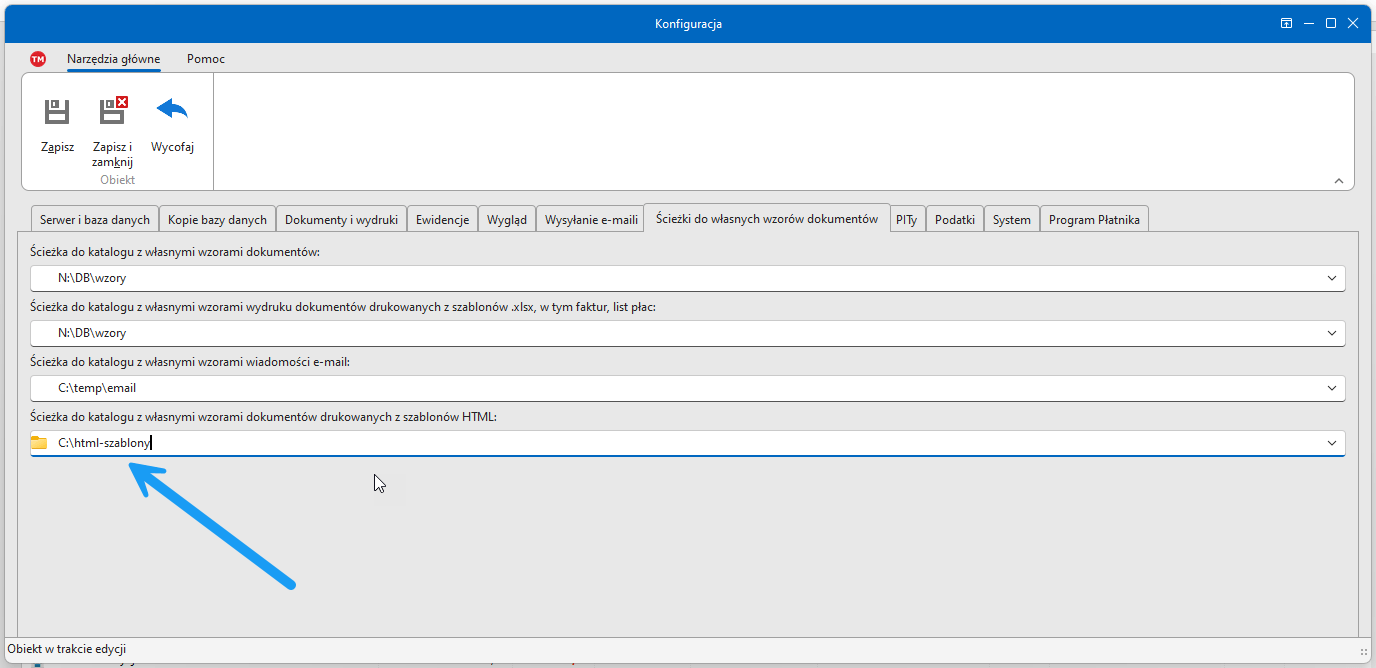Image resolution: width=1376 pixels, height=668 pixels.
Task: Click the Wycofaj undo arrow icon
Action: 172,109
